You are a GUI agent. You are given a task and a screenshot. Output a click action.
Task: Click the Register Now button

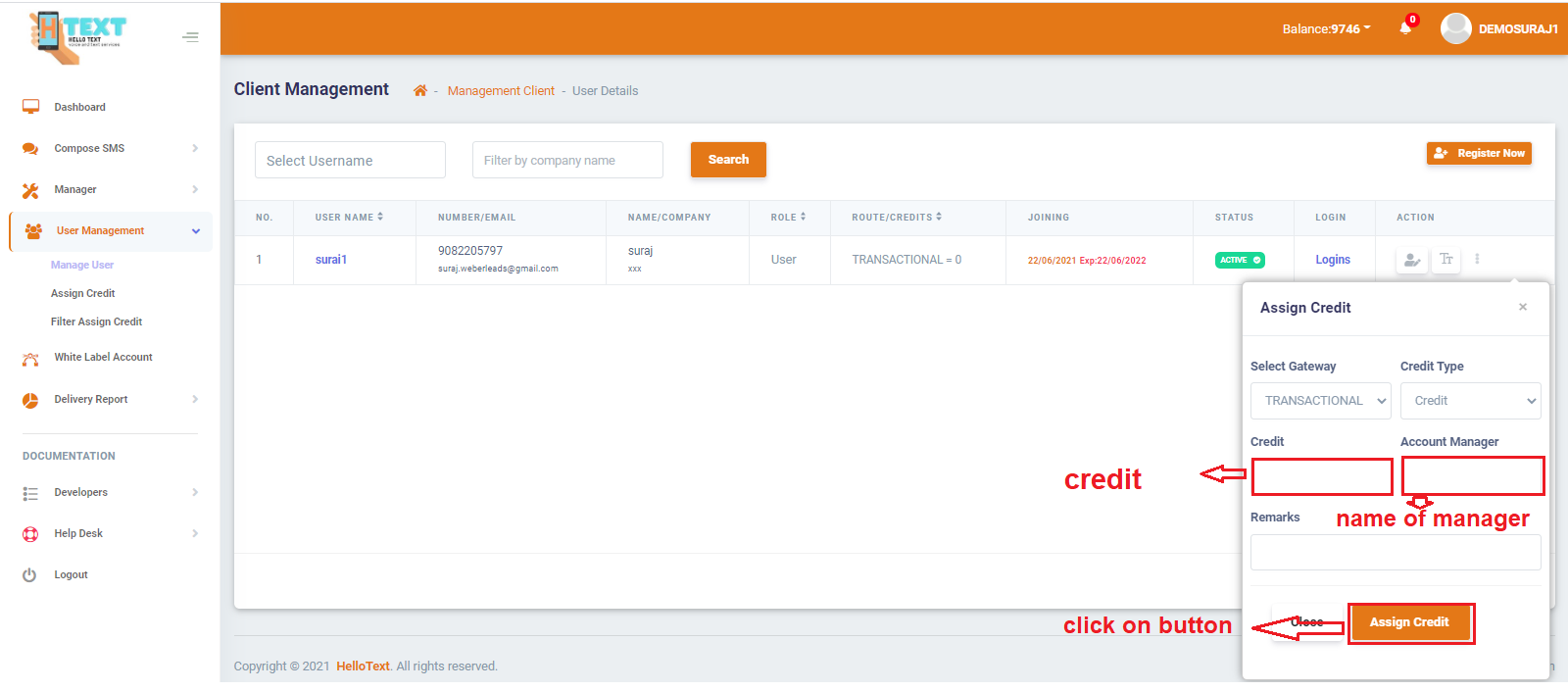pyautogui.click(x=1479, y=154)
